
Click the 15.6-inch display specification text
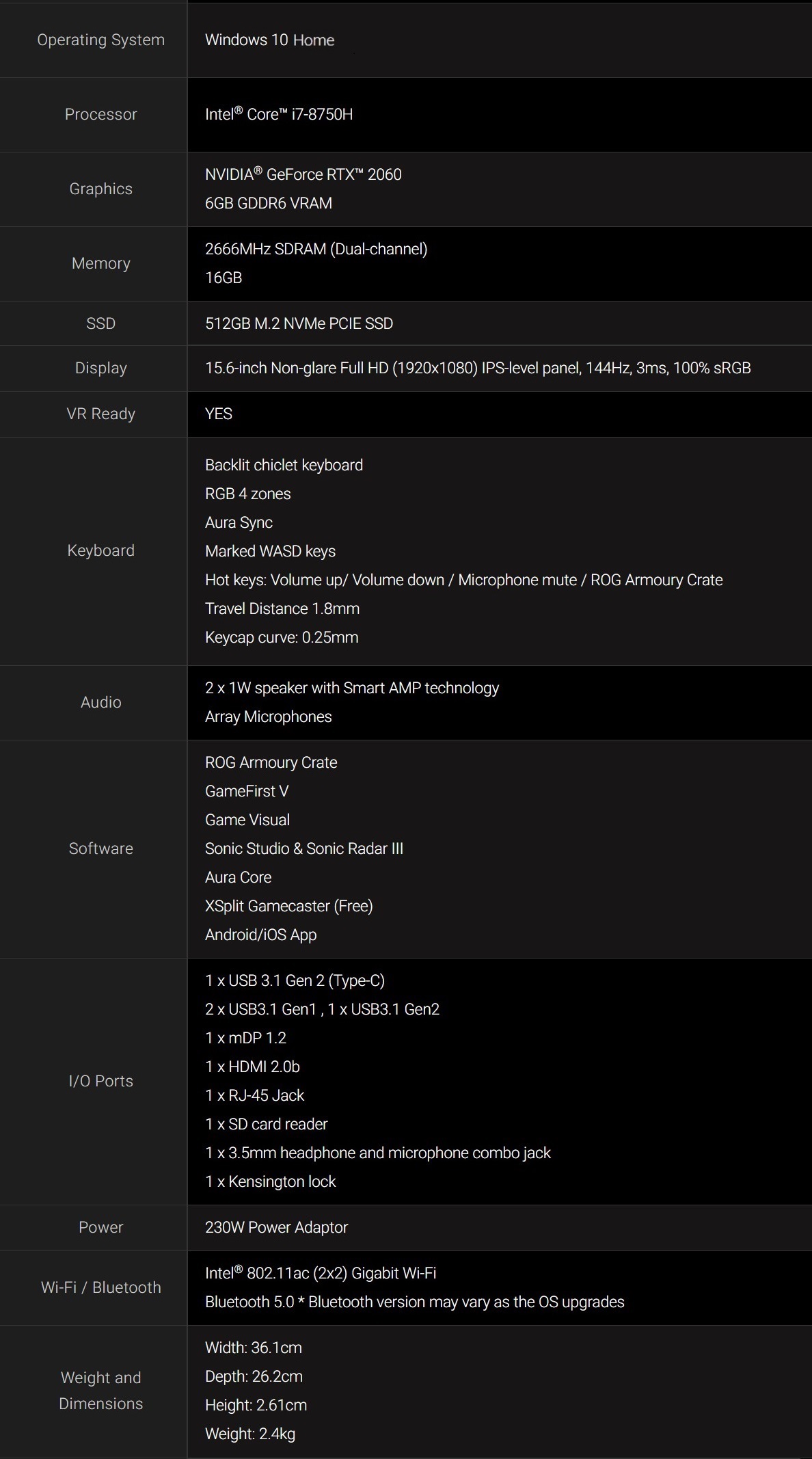tap(478, 368)
